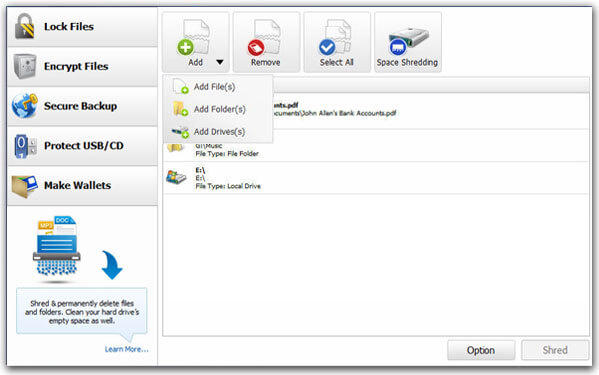599x375 pixels.
Task: Switch to the Lock Files section
Action: (83, 26)
